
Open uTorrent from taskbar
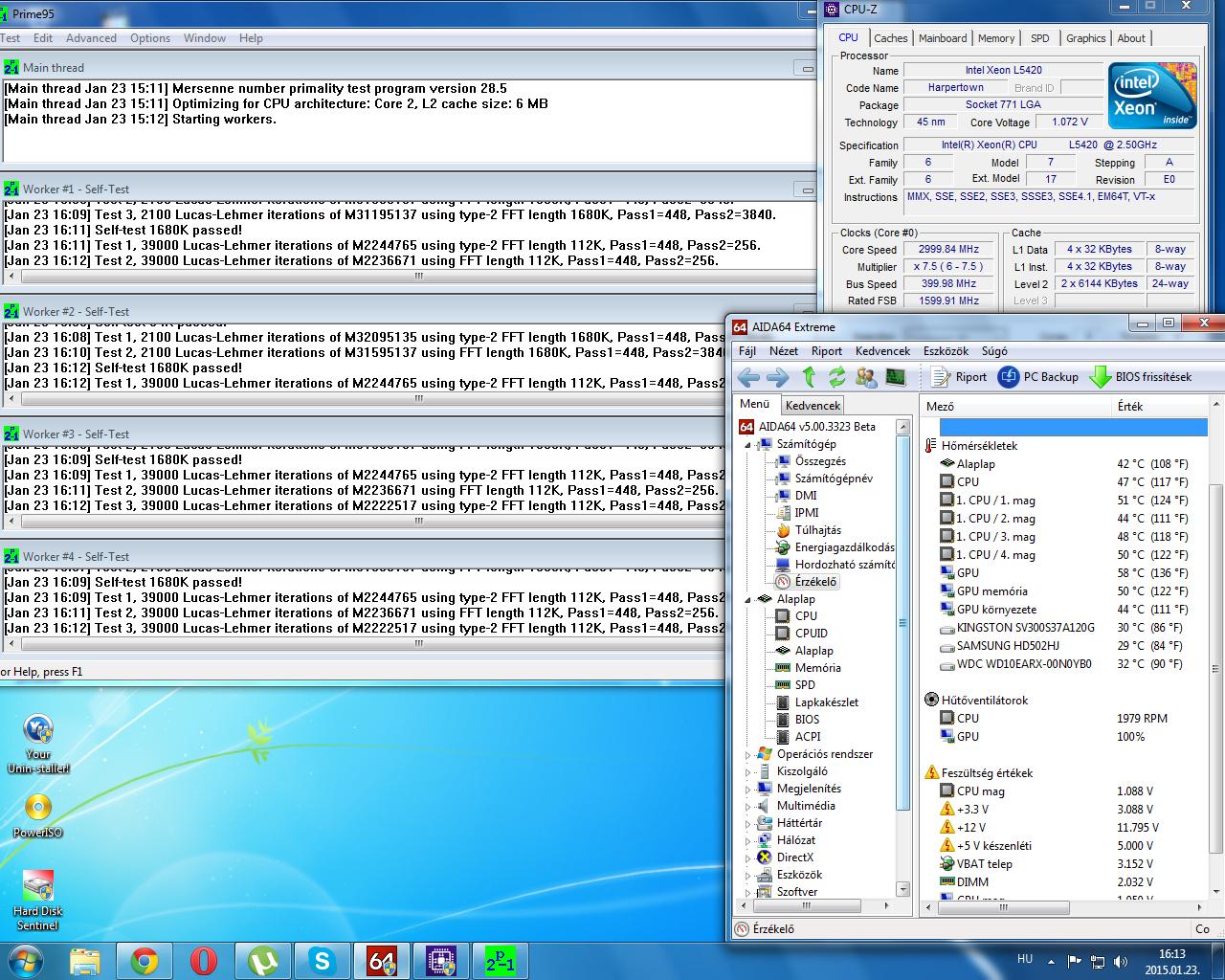coord(263,961)
